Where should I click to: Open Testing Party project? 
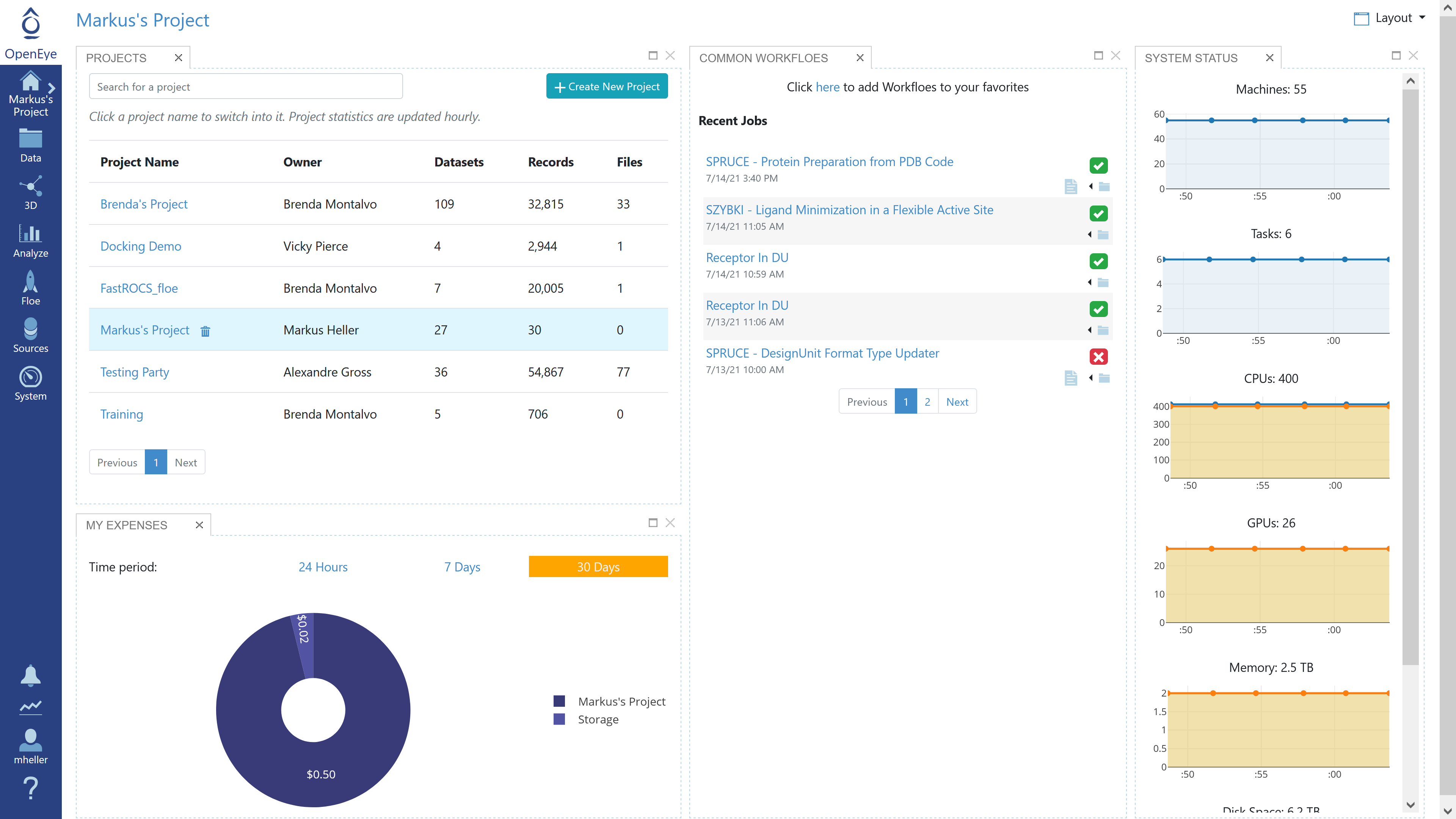tap(135, 372)
